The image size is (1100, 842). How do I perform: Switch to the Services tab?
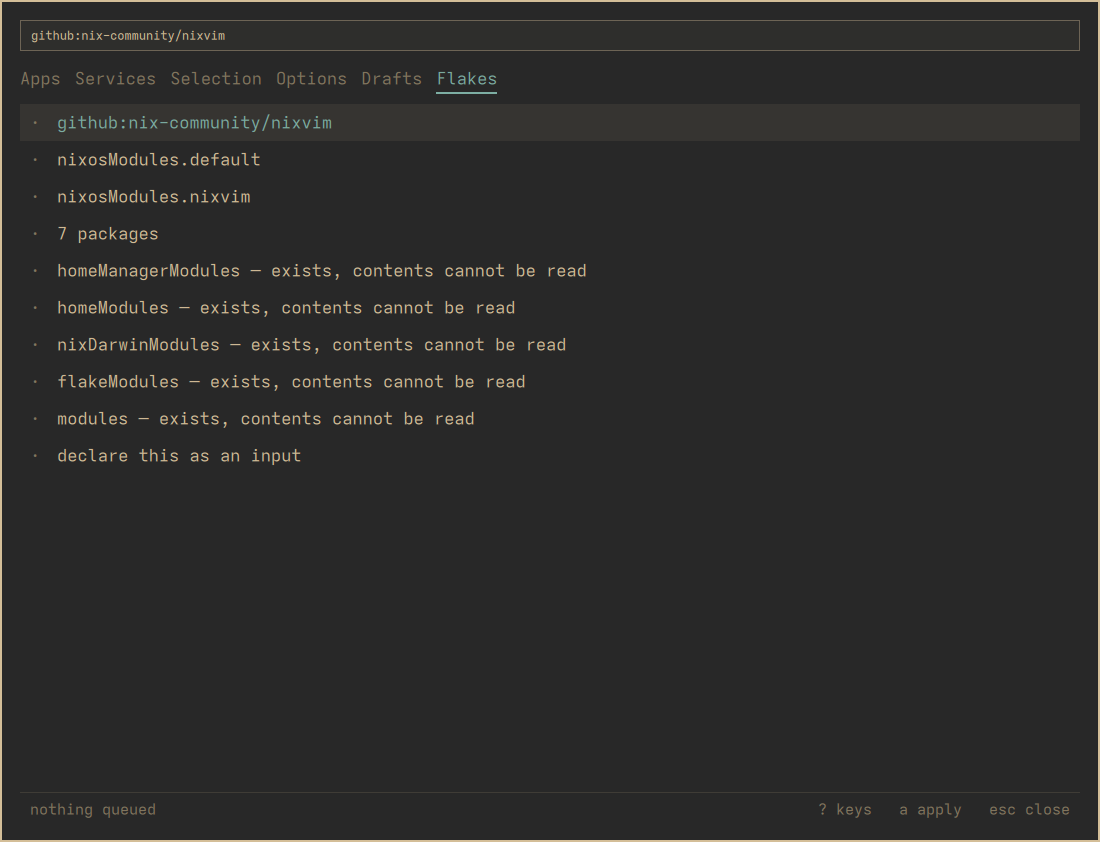coord(116,79)
